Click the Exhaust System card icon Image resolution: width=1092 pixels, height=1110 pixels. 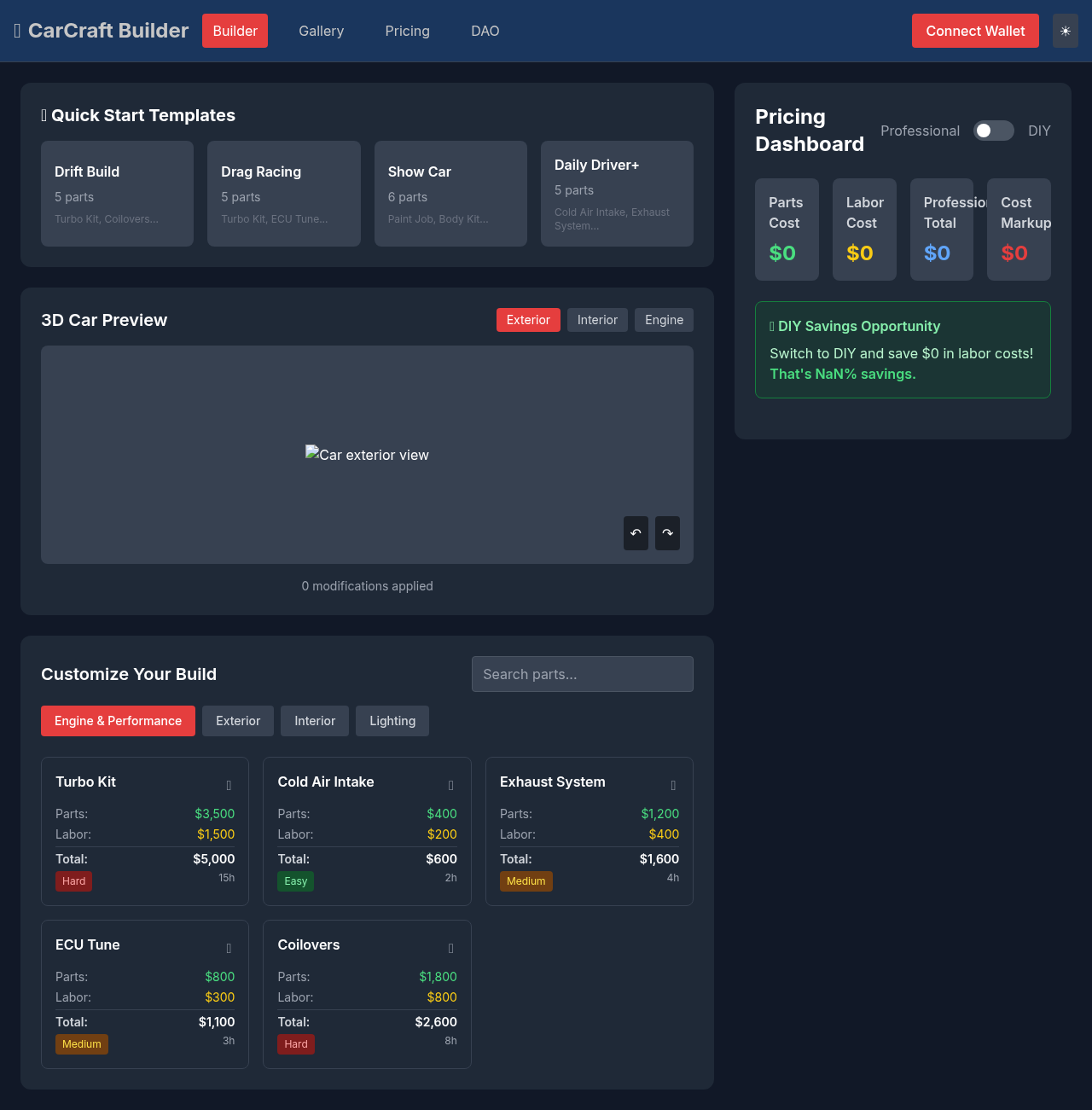coord(673,785)
